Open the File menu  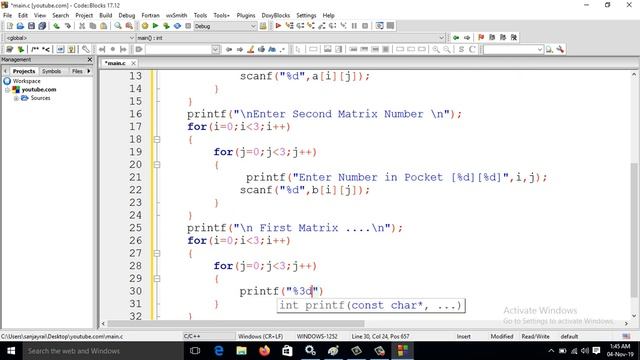[7, 15]
